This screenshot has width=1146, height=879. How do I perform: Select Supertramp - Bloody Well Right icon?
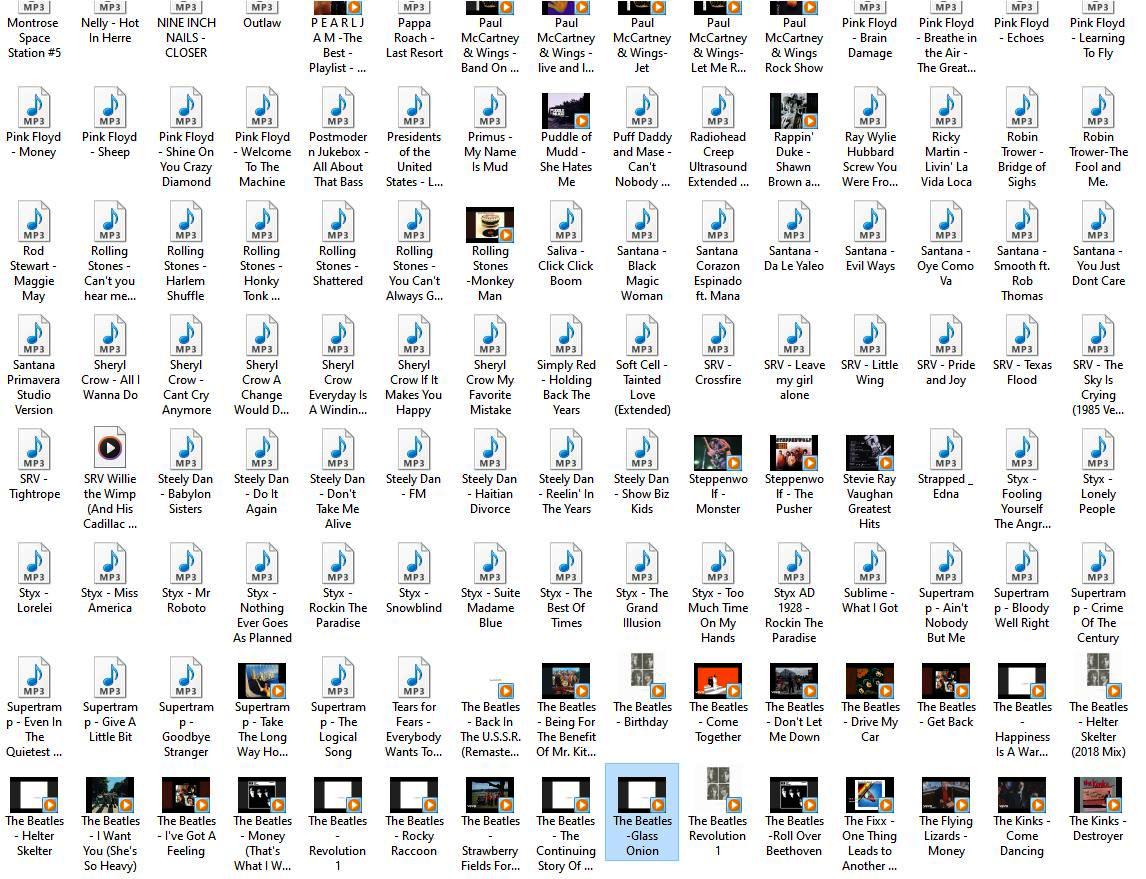pos(1022,564)
